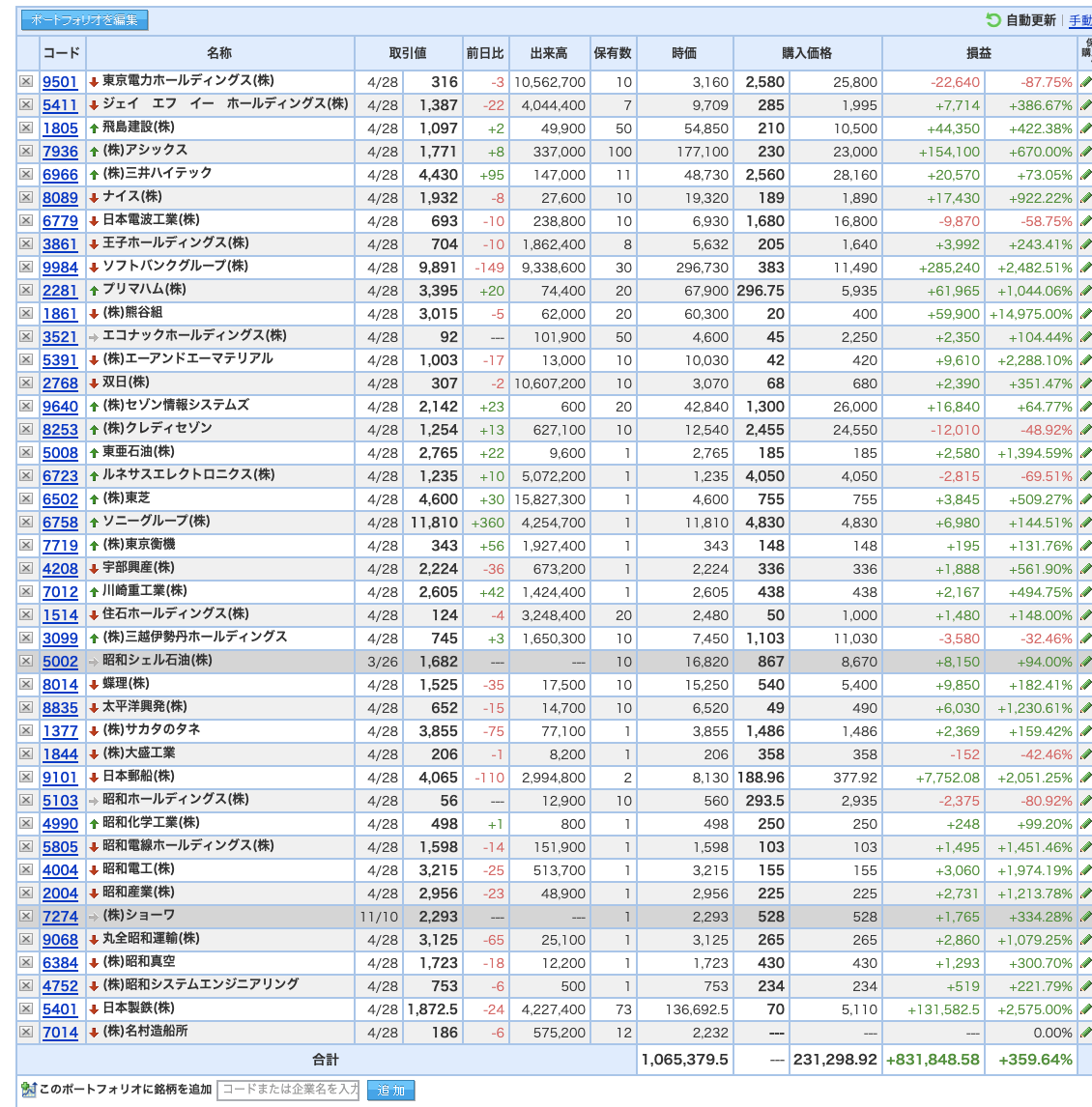Click the name ソニーグループ(株)

(157, 521)
